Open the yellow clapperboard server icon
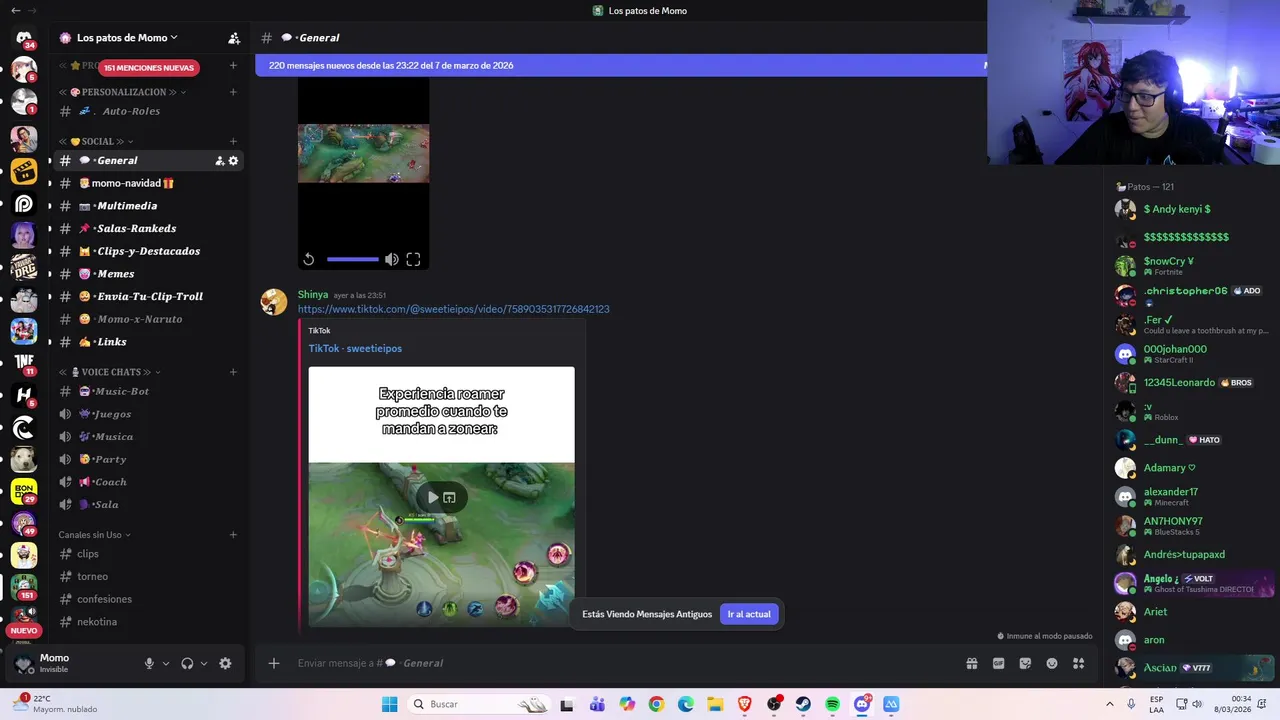Screen dimensions: 1280x720 tap(24, 171)
